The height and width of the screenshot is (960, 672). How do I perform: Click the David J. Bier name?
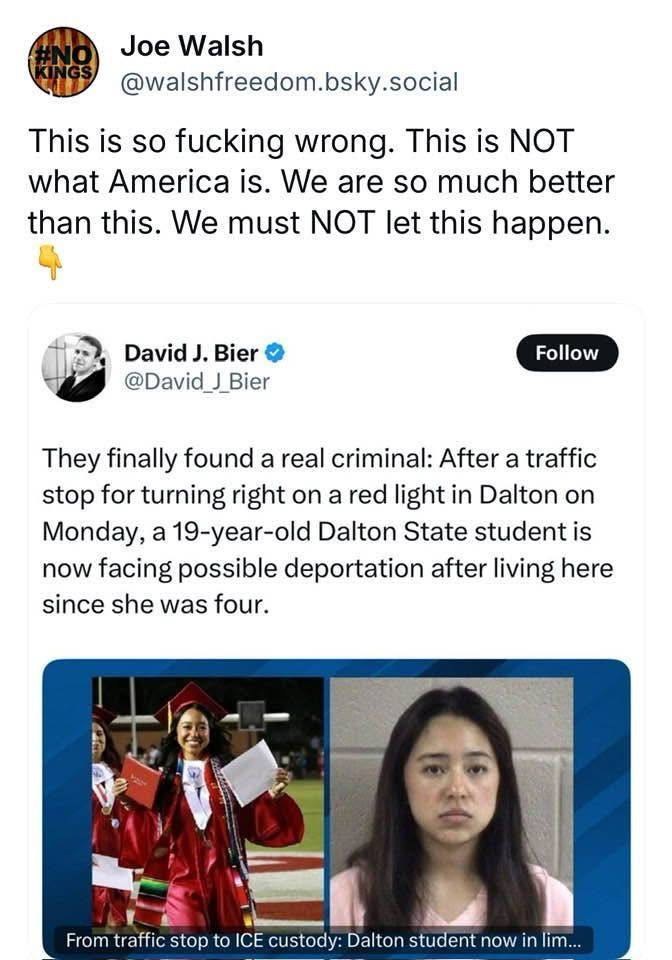point(192,353)
